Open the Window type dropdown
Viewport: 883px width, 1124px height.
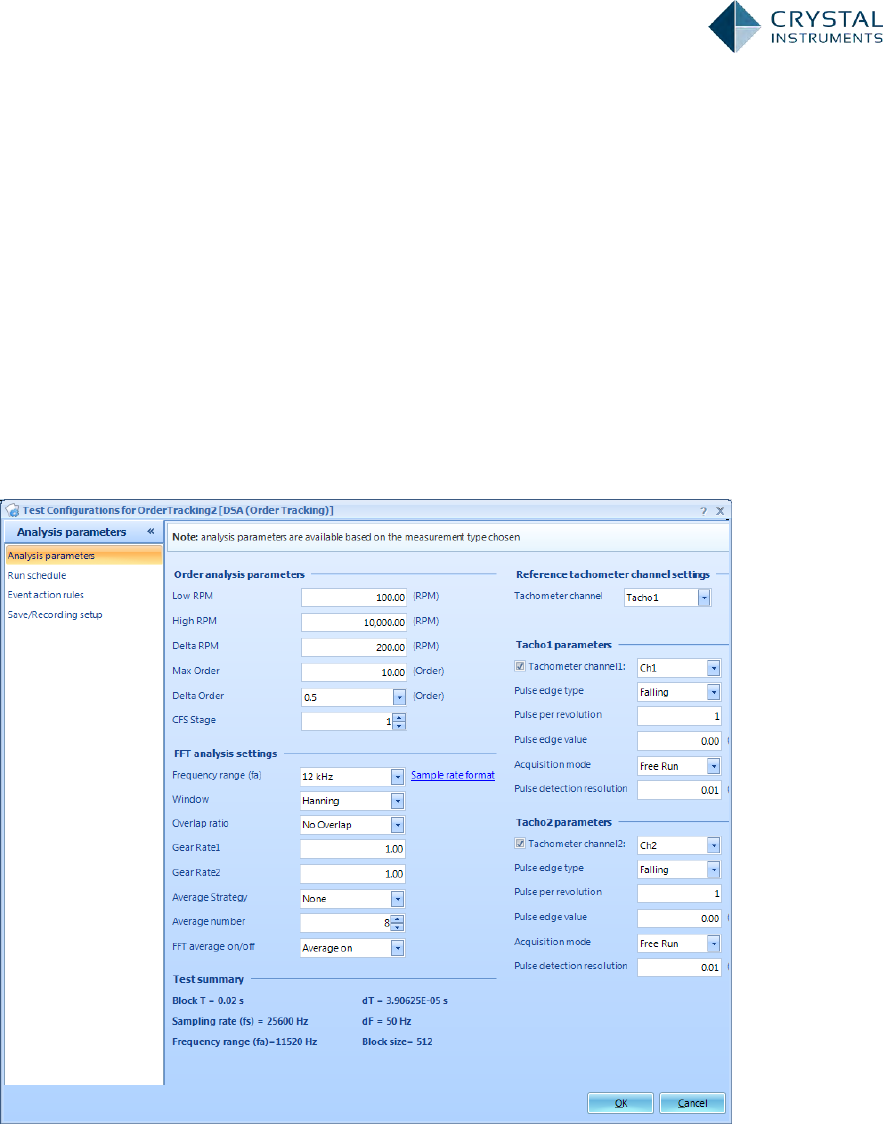pos(397,801)
